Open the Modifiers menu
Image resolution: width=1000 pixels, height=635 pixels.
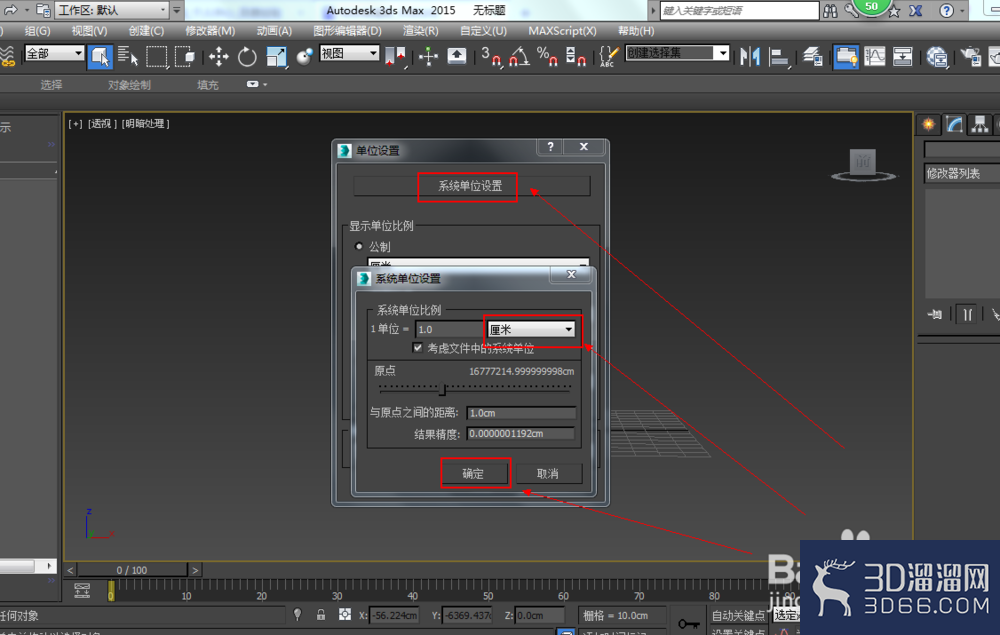click(x=210, y=31)
